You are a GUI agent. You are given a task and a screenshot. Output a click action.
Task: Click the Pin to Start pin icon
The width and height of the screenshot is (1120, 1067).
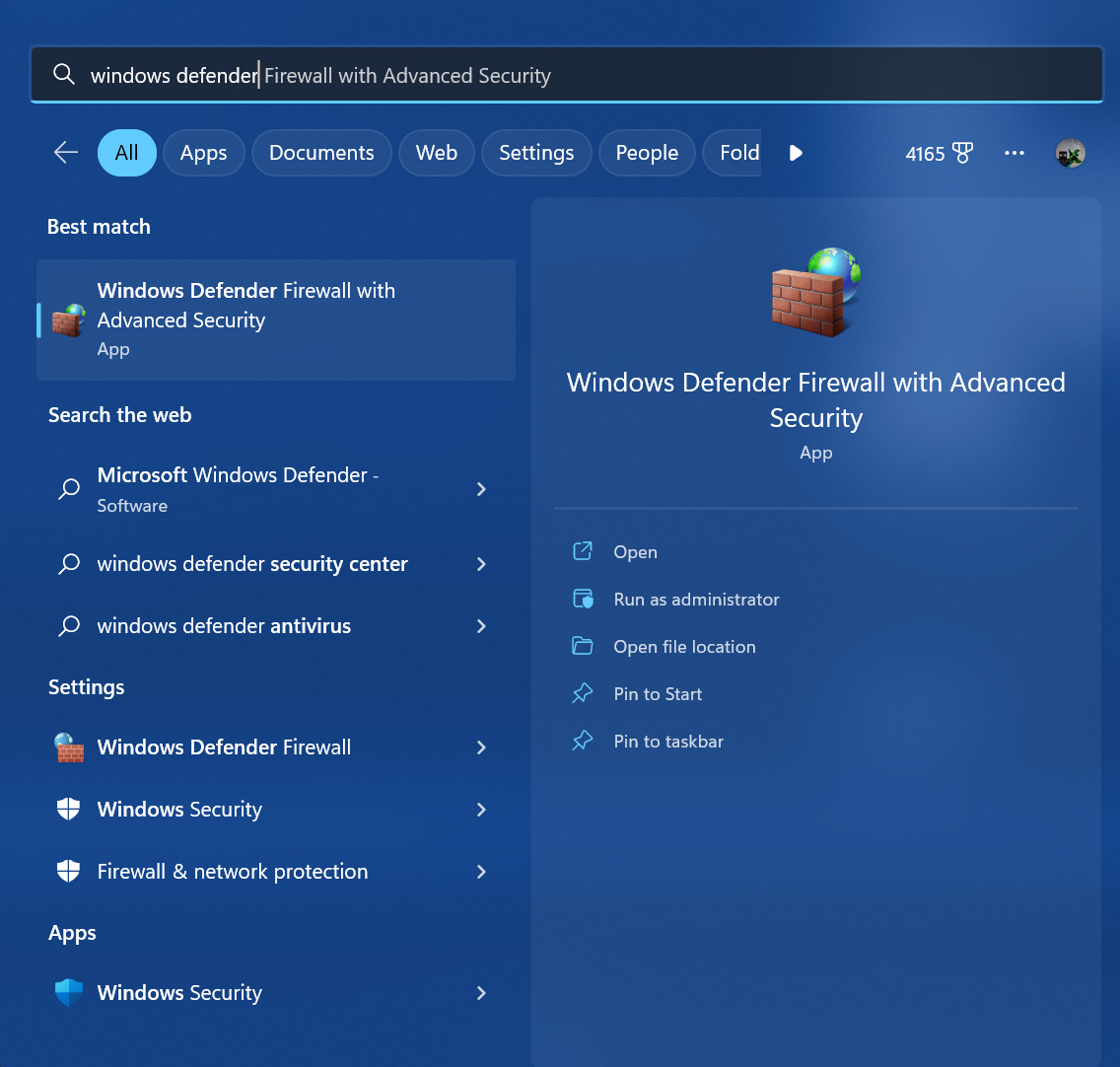pos(582,693)
